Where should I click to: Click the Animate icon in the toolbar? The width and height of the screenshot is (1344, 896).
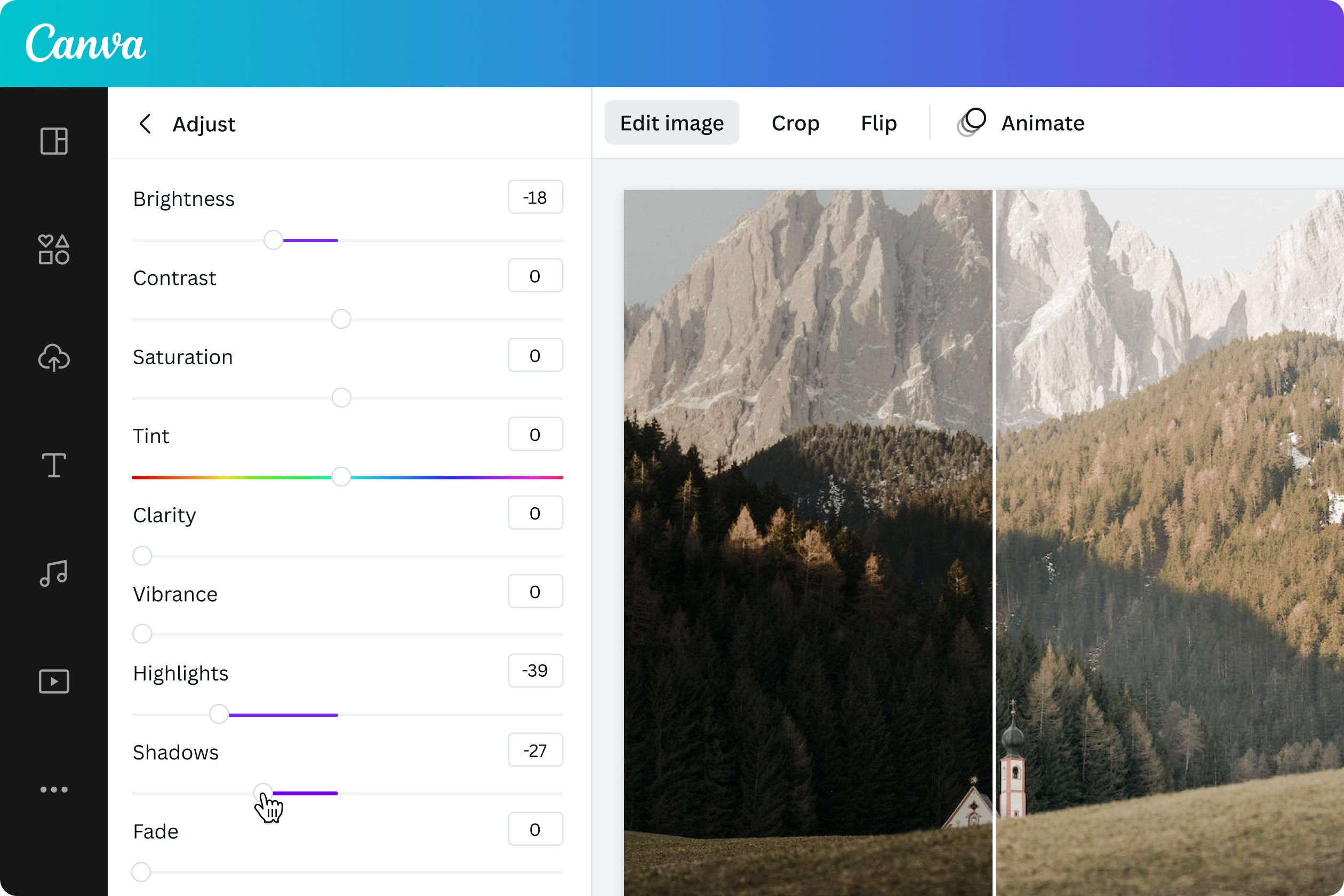(x=971, y=122)
